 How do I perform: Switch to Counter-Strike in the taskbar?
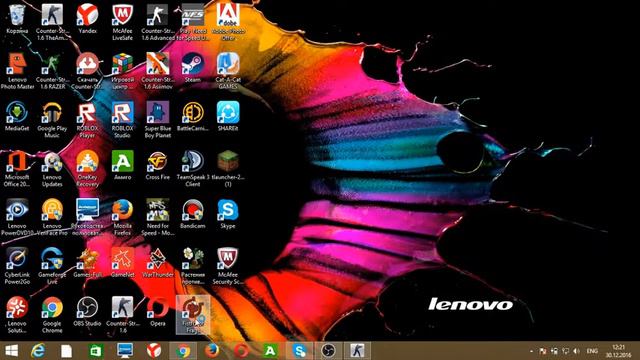click(357, 351)
